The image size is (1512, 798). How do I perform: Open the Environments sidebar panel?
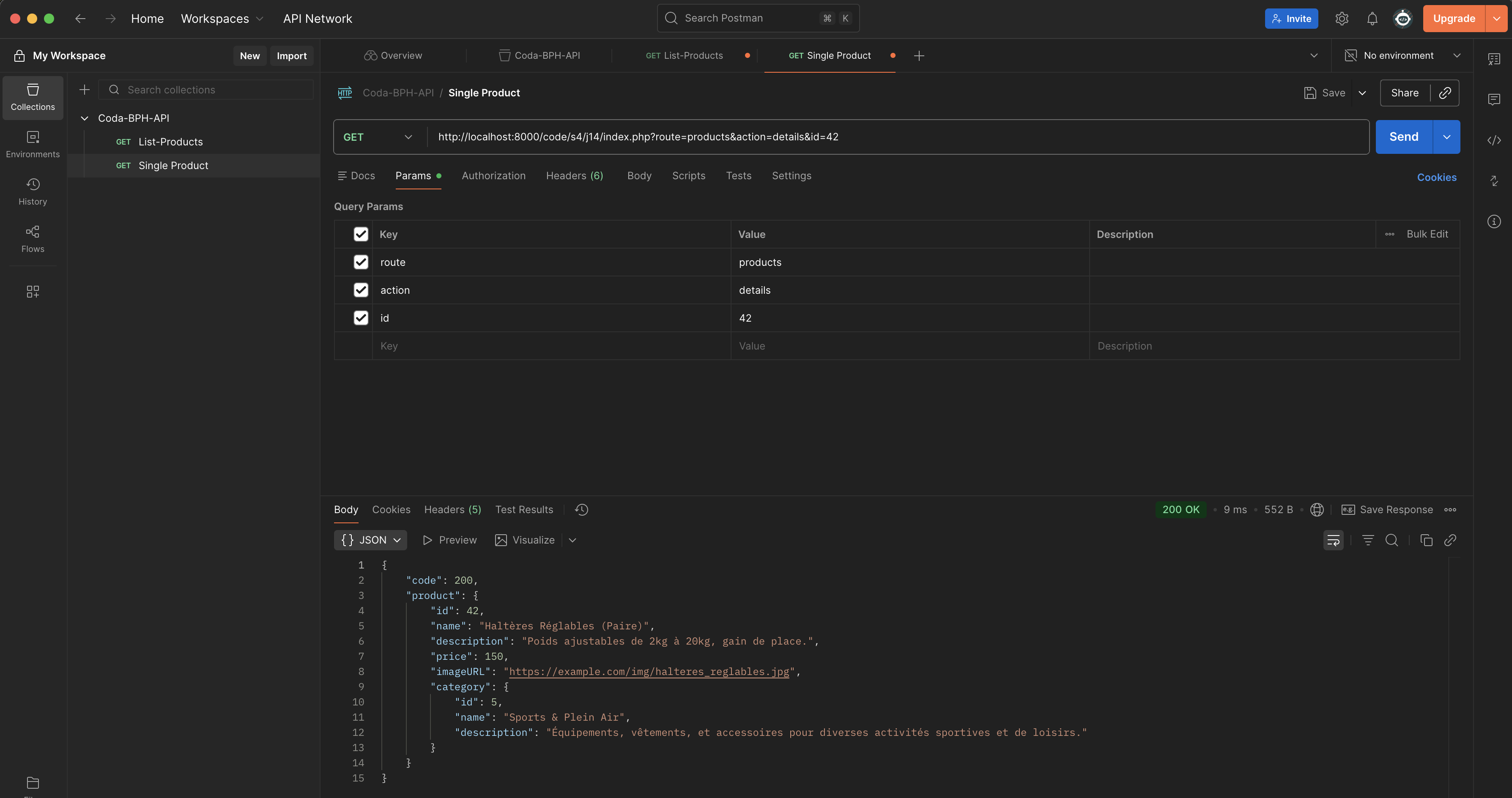point(32,144)
